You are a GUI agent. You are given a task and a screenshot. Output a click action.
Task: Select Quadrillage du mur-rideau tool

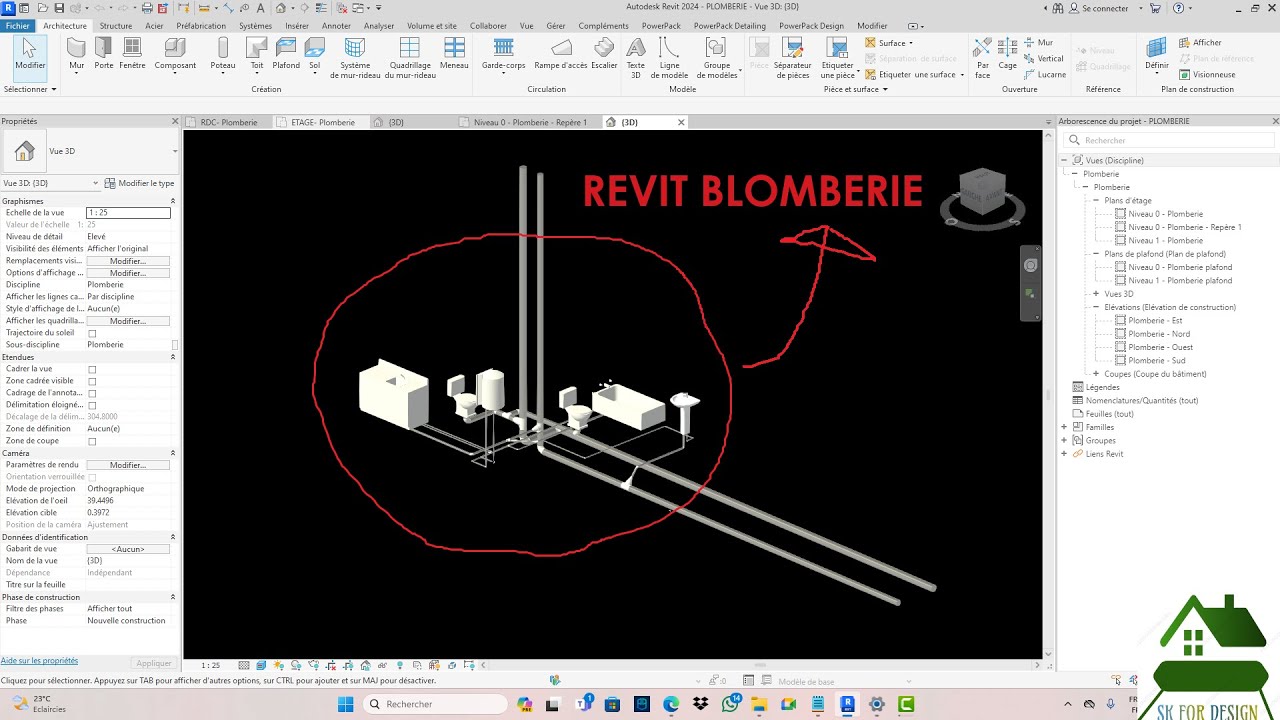pos(410,58)
